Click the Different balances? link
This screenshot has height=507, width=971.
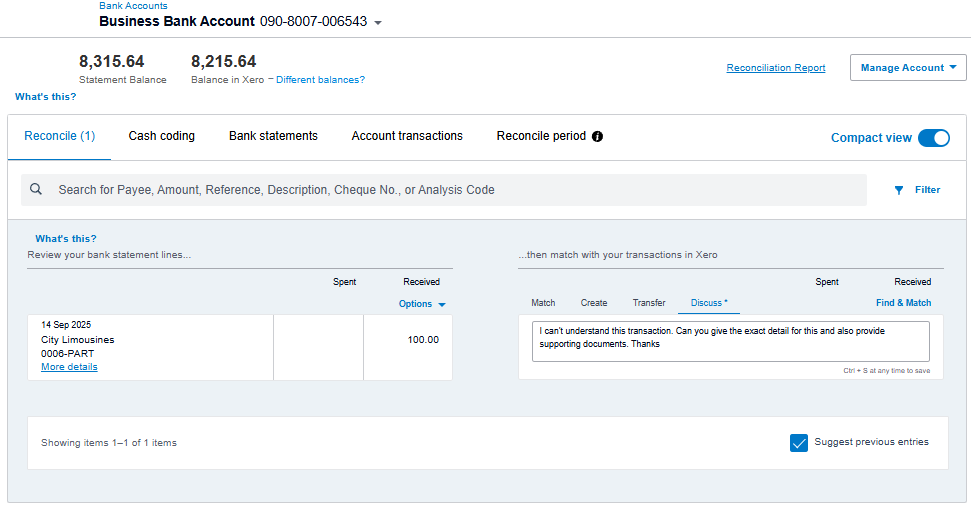tap(320, 80)
